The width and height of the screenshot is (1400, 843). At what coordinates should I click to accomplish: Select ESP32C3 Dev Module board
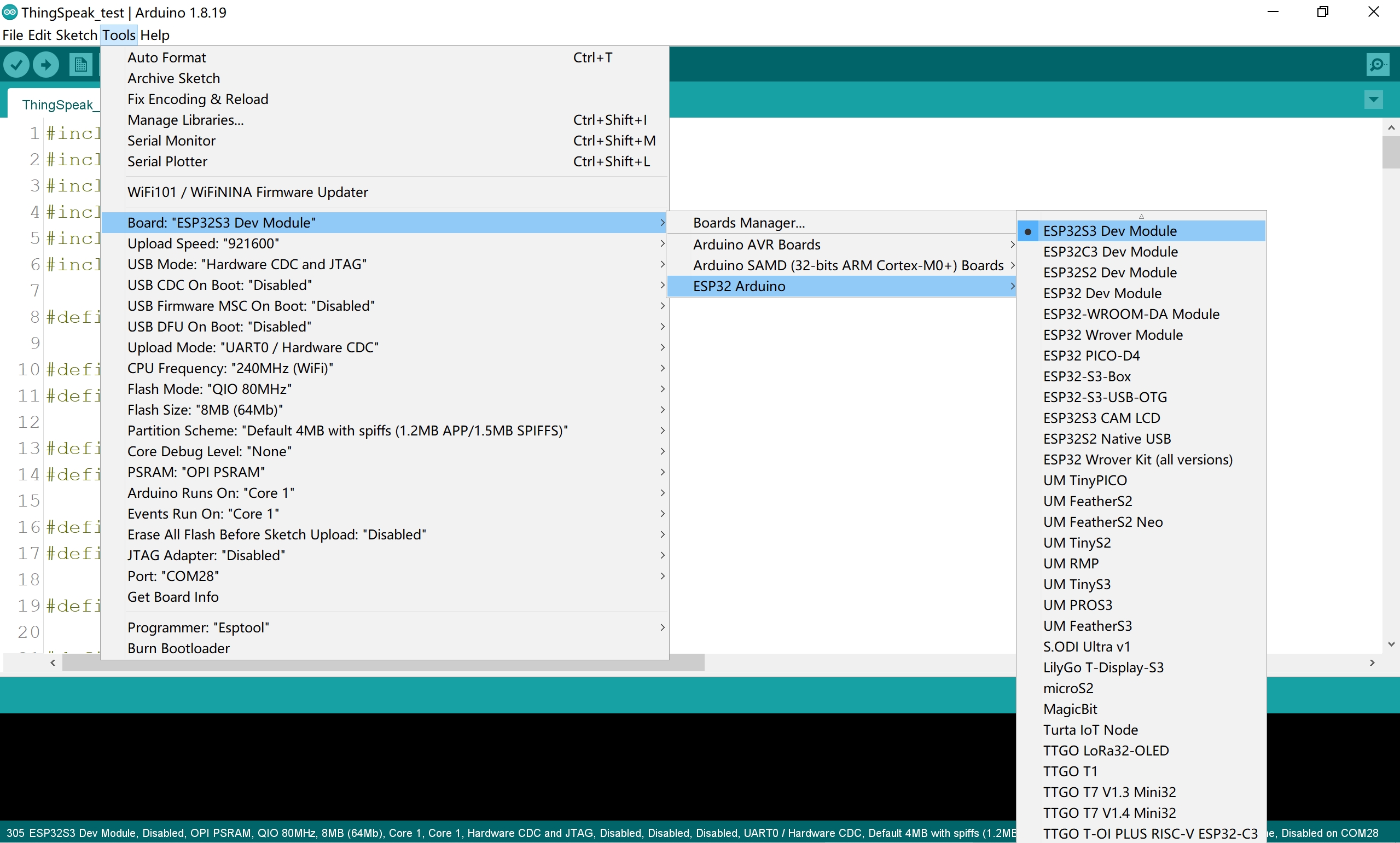[x=1141, y=252]
